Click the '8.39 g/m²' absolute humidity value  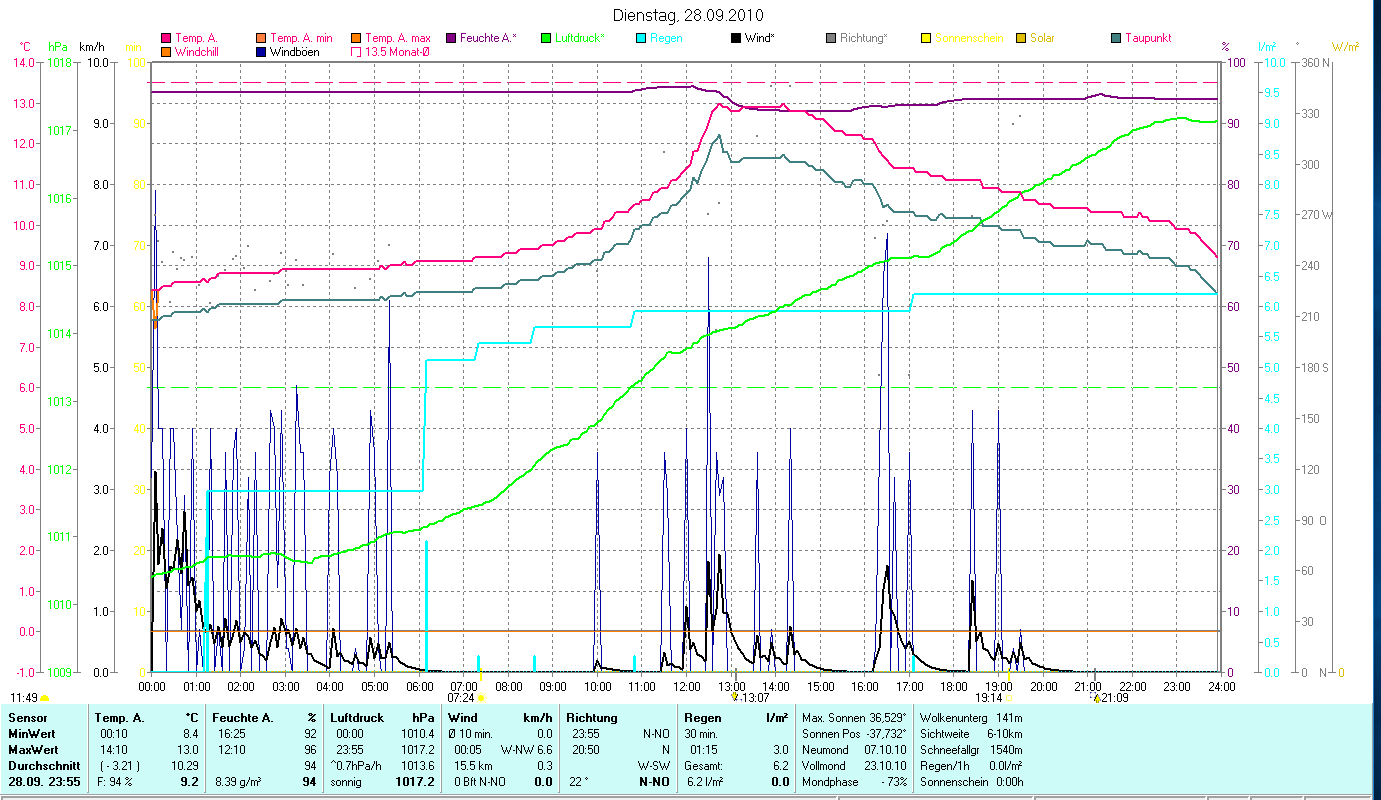(x=239, y=781)
